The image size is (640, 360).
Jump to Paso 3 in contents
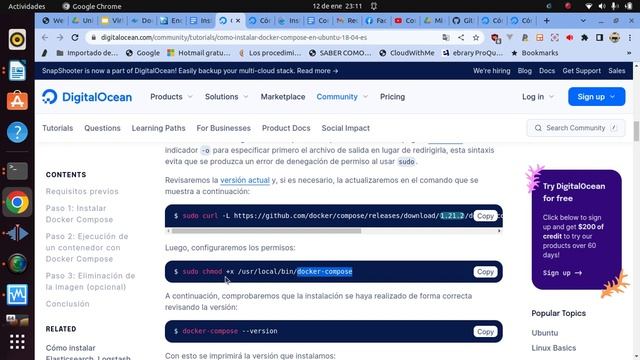90,281
